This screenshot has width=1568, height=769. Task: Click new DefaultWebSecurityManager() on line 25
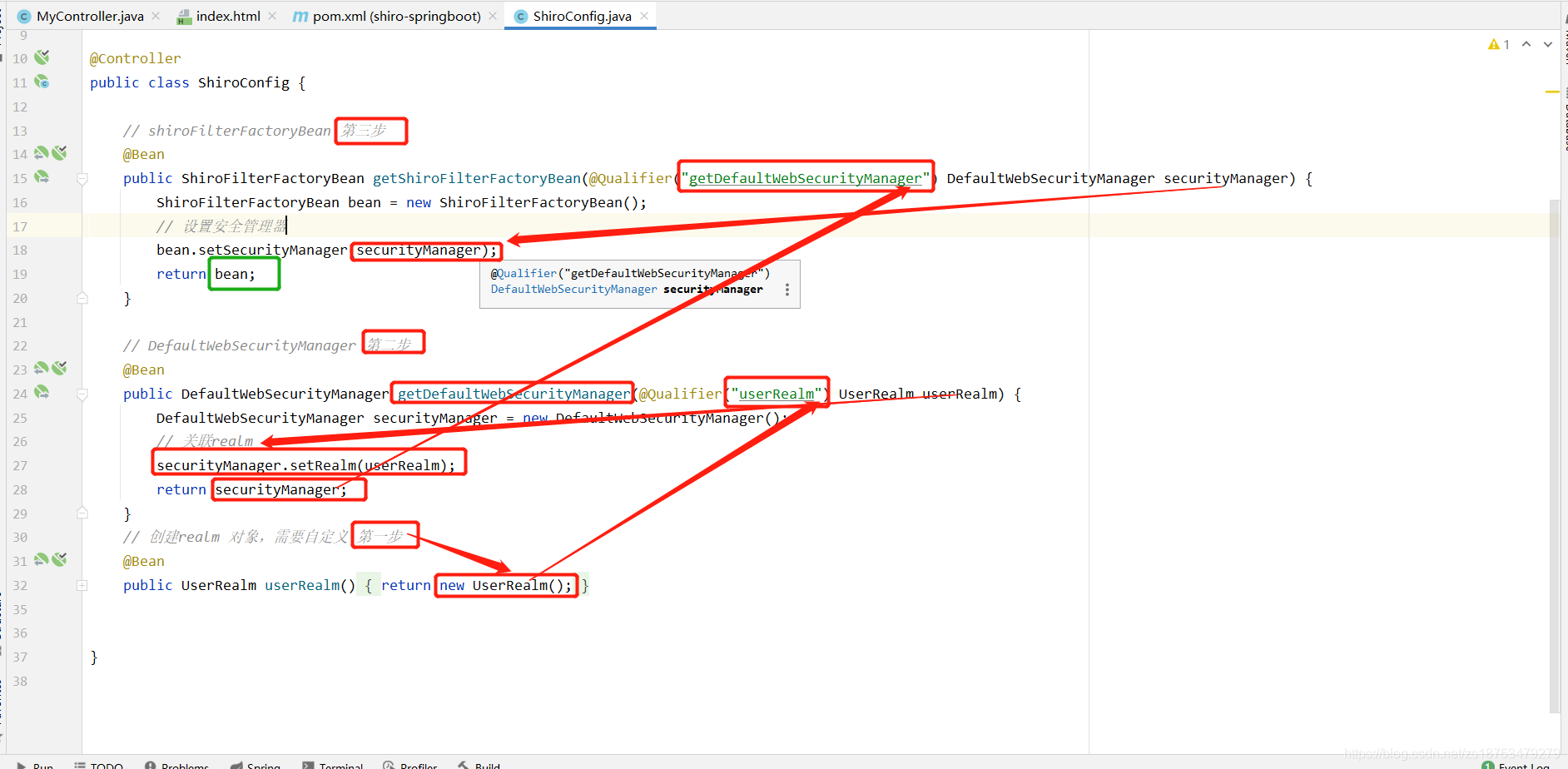pos(652,418)
